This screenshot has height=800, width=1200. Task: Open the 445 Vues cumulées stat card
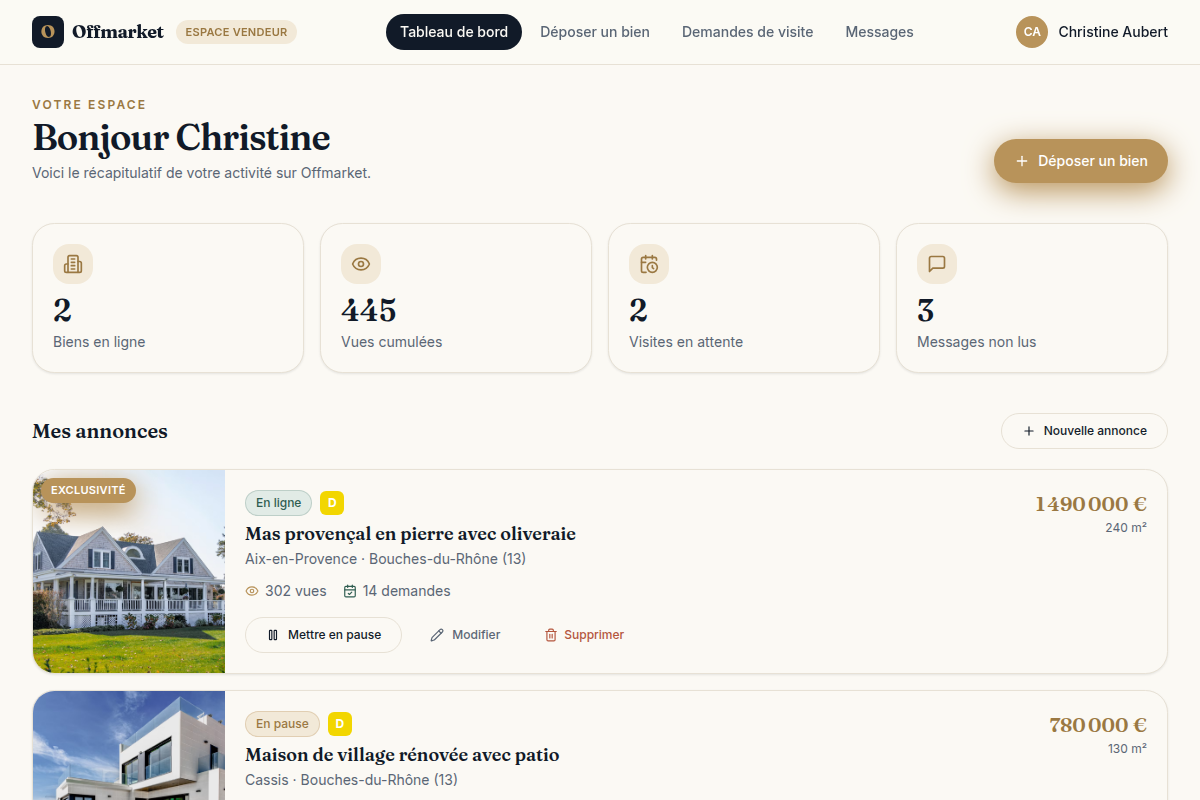pyautogui.click(x=456, y=298)
